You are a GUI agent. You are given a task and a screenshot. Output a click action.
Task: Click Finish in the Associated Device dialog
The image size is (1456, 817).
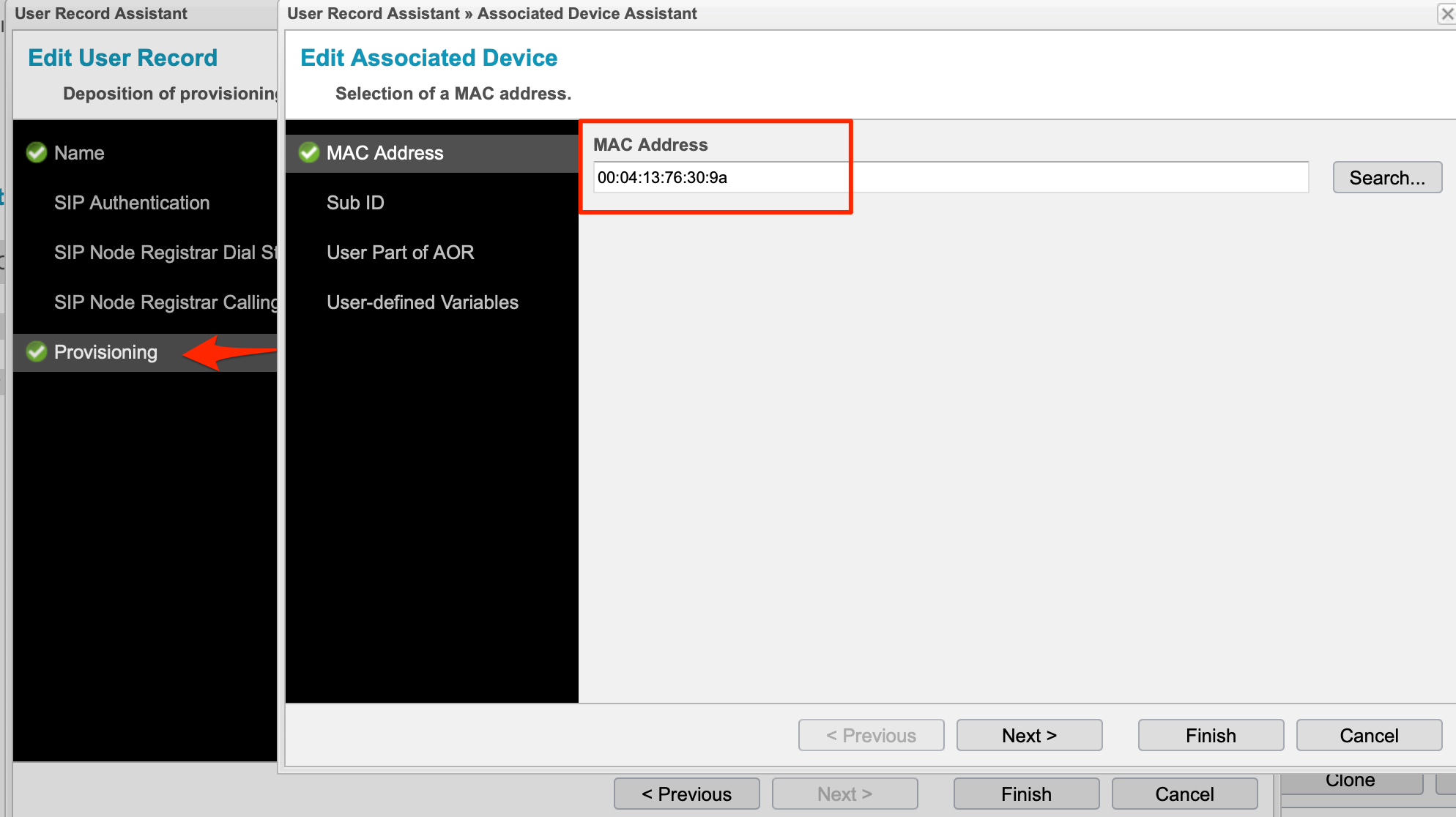[1211, 735]
